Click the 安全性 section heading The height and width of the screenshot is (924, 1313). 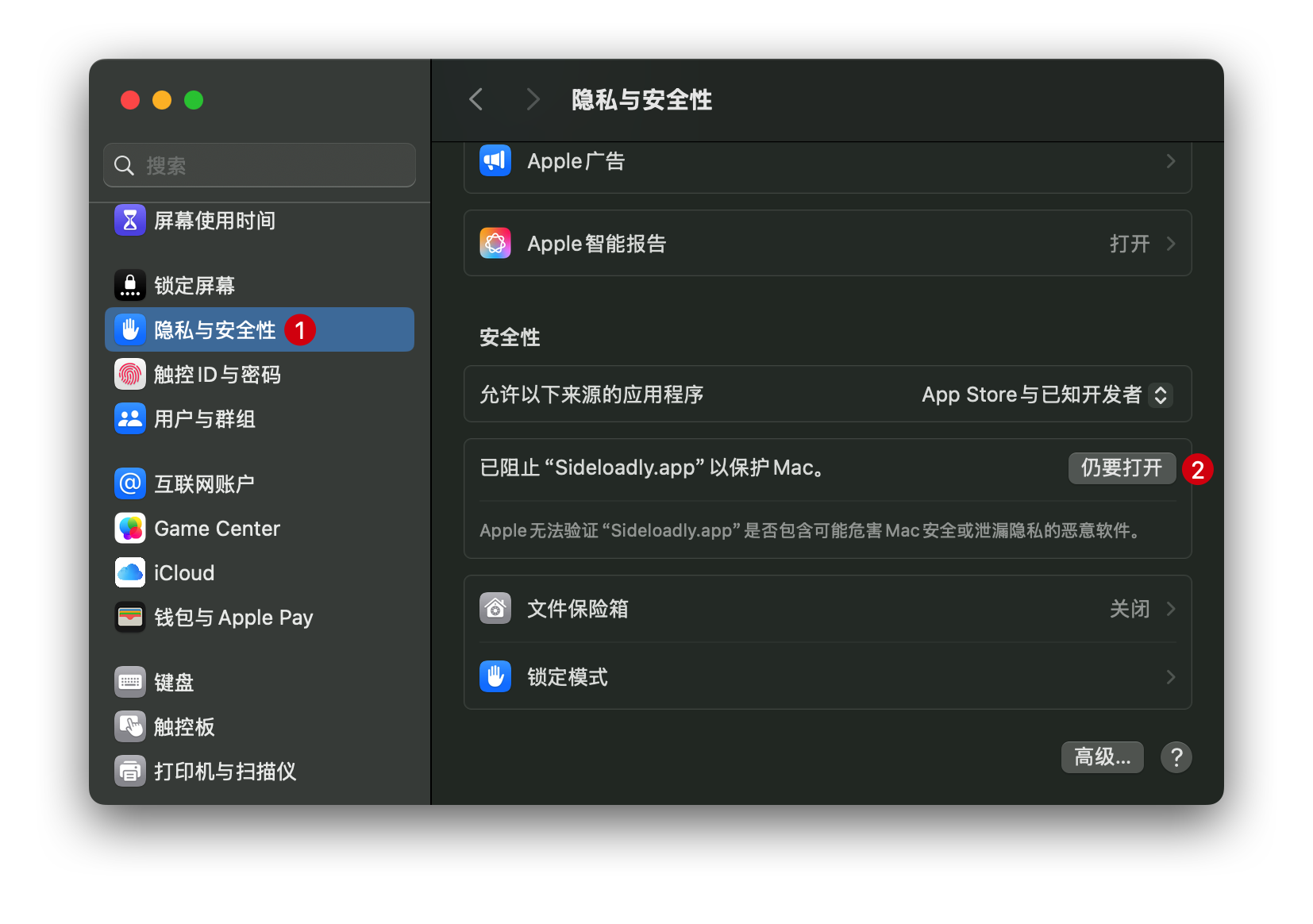pyautogui.click(x=510, y=337)
